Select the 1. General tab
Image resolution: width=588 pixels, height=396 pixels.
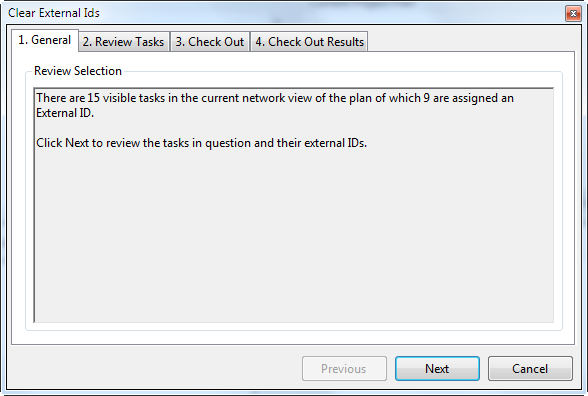(45, 40)
